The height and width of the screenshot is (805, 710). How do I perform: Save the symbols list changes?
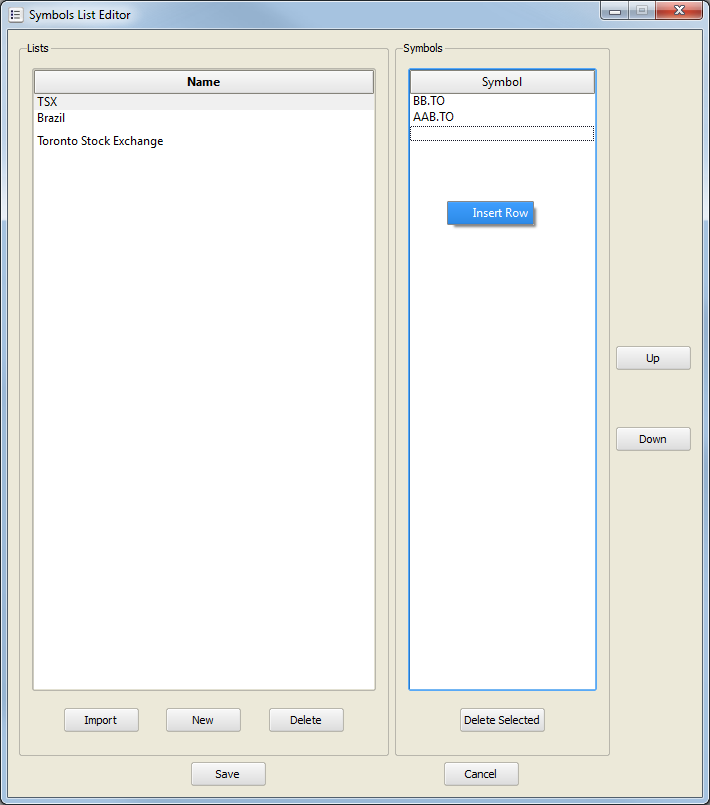[x=228, y=774]
